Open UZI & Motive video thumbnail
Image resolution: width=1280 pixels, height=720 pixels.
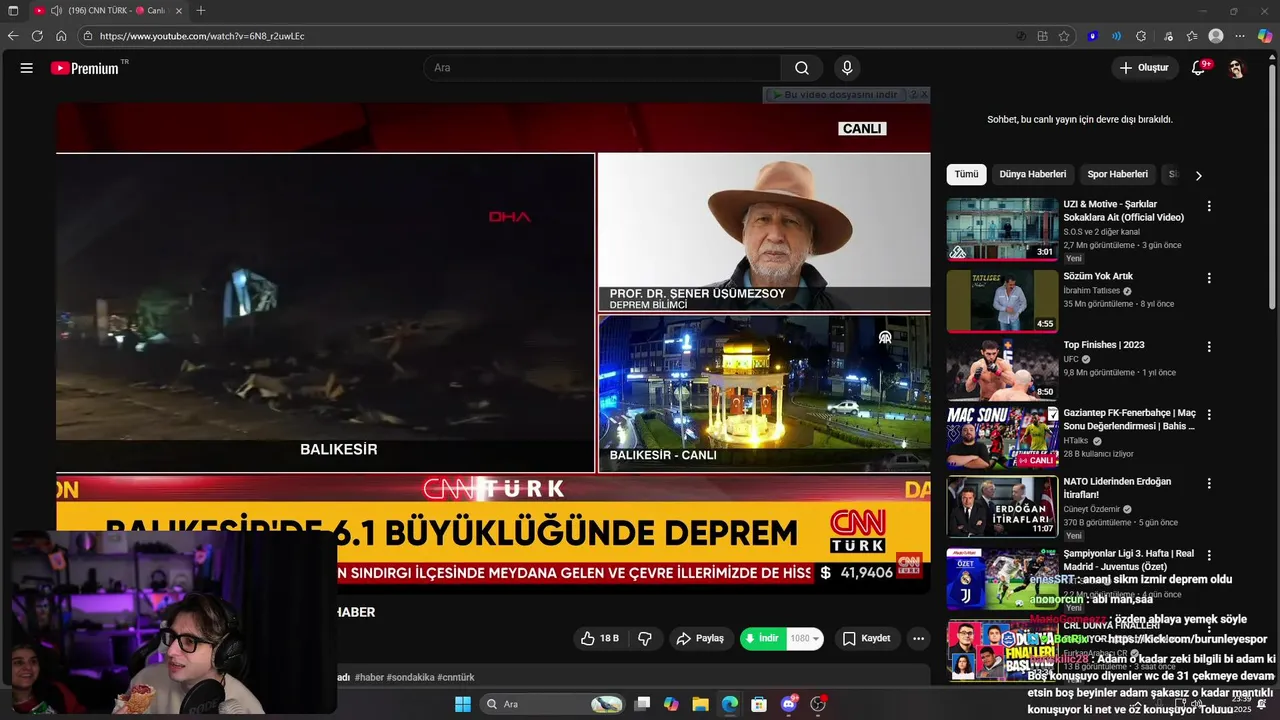[1002, 229]
